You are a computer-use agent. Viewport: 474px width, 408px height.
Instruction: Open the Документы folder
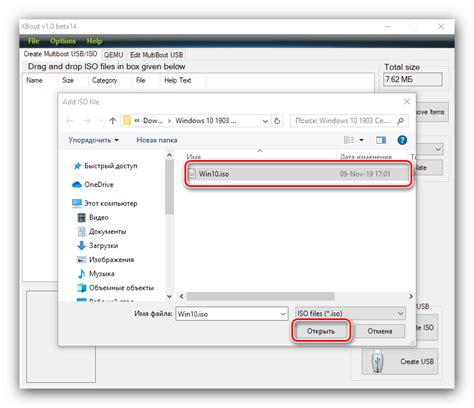tap(102, 231)
